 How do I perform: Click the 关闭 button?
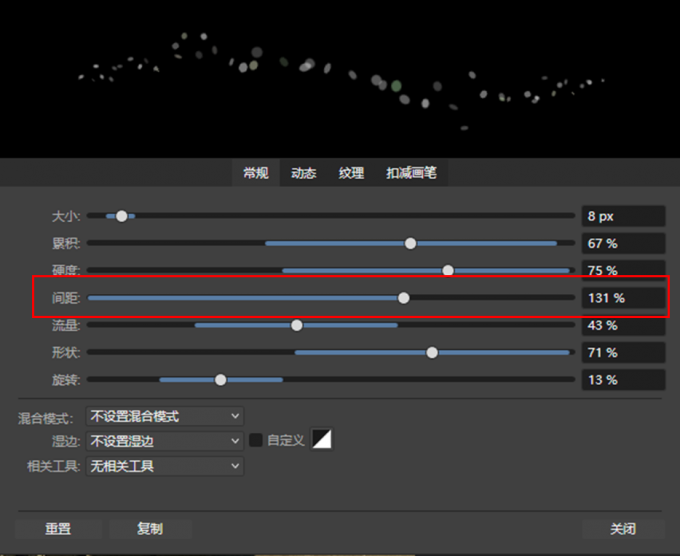(x=623, y=529)
